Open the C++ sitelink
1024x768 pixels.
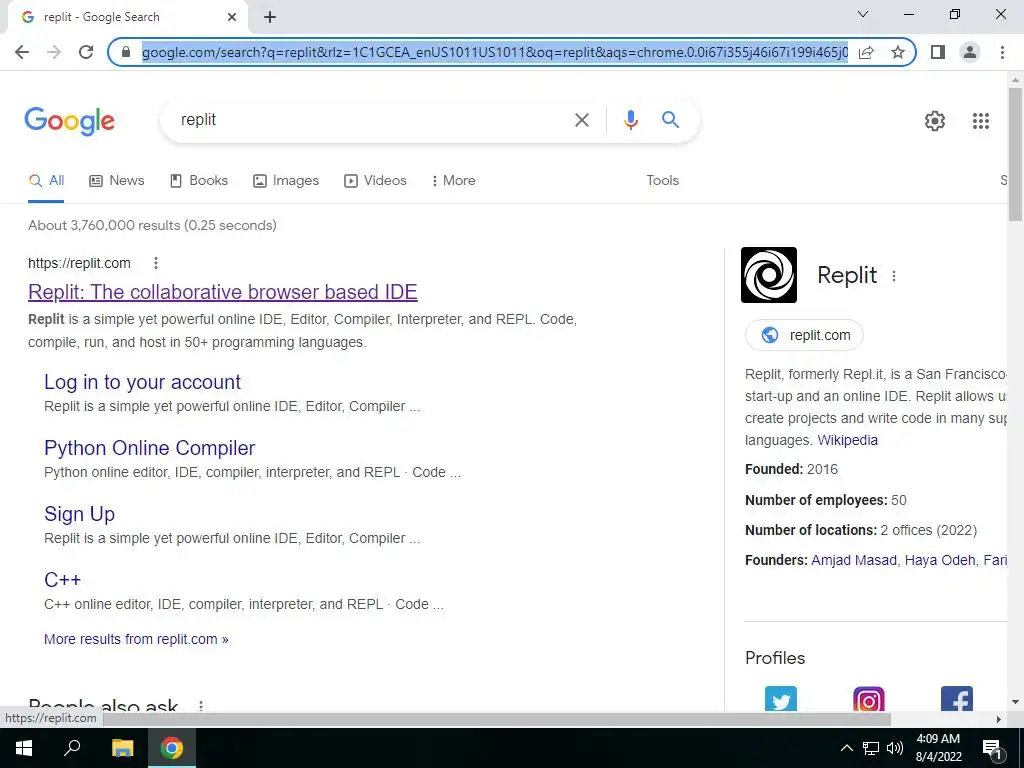click(x=63, y=580)
